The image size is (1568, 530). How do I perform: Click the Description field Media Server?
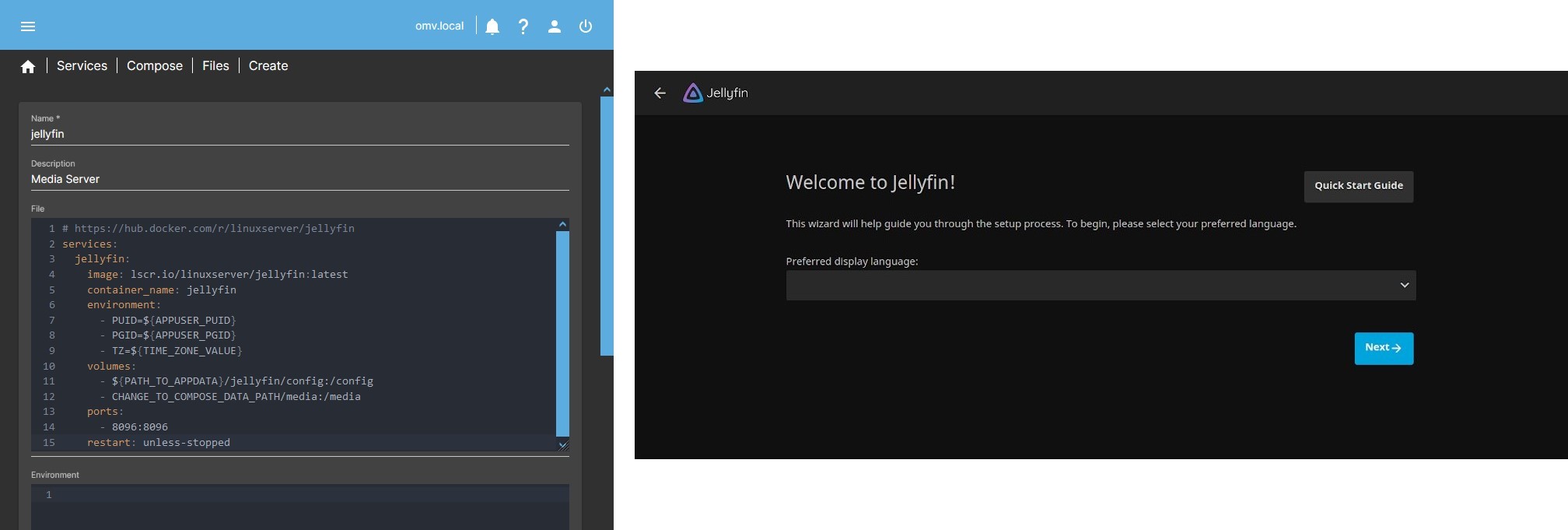point(299,180)
